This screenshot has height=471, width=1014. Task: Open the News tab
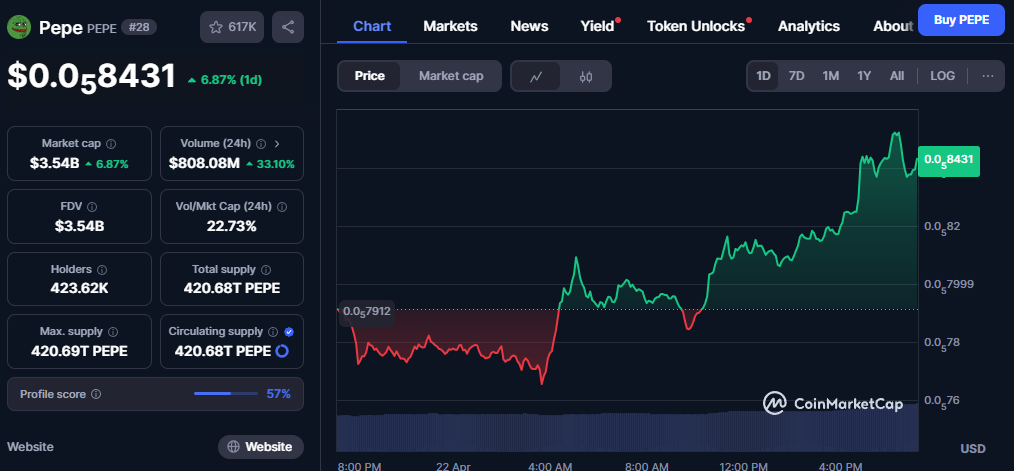[529, 27]
